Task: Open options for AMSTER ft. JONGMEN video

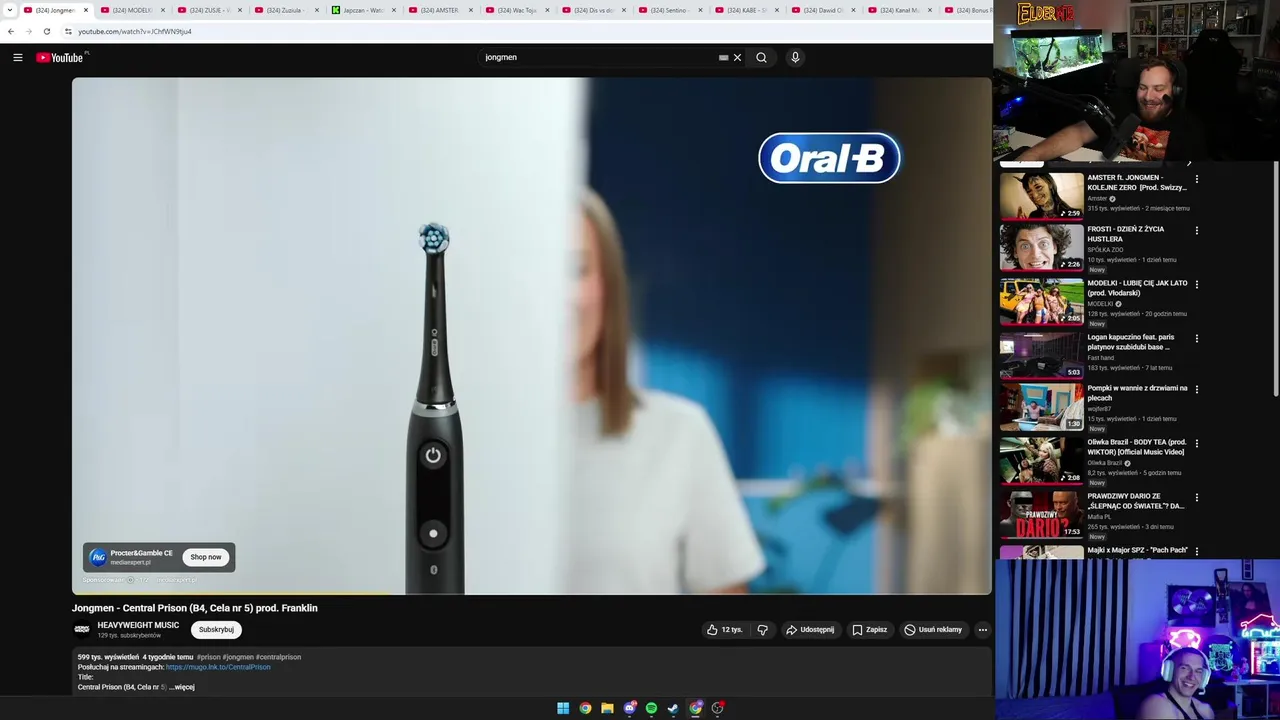Action: coord(1197,179)
